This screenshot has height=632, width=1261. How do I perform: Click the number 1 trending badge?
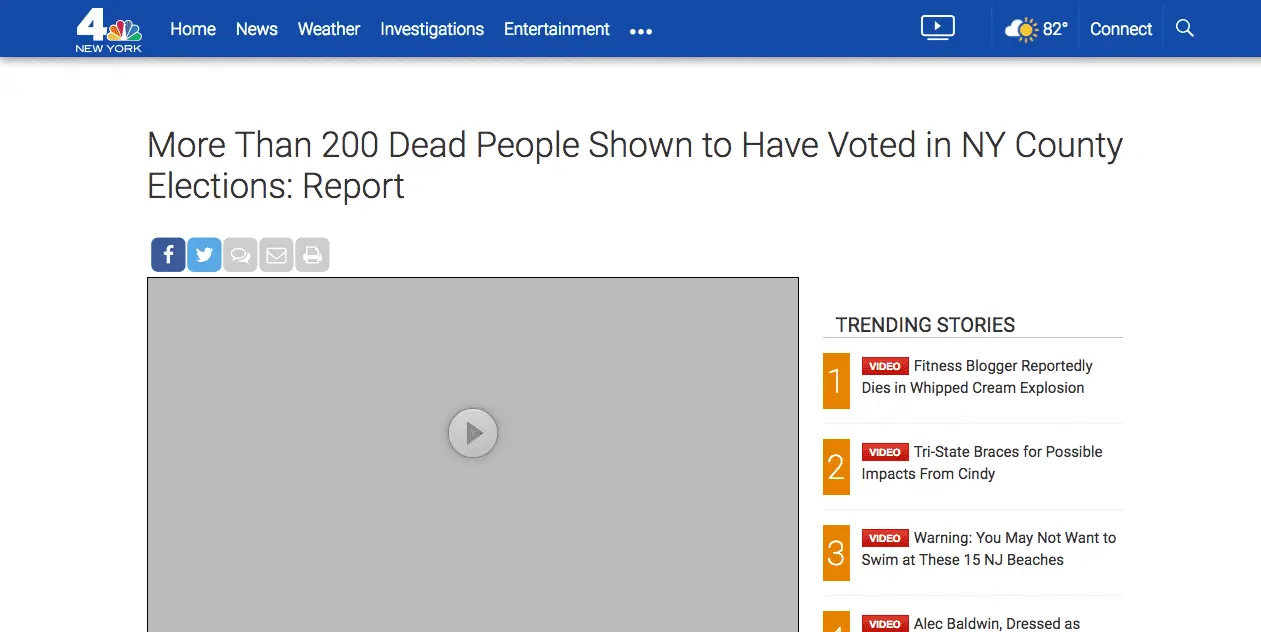coord(836,381)
